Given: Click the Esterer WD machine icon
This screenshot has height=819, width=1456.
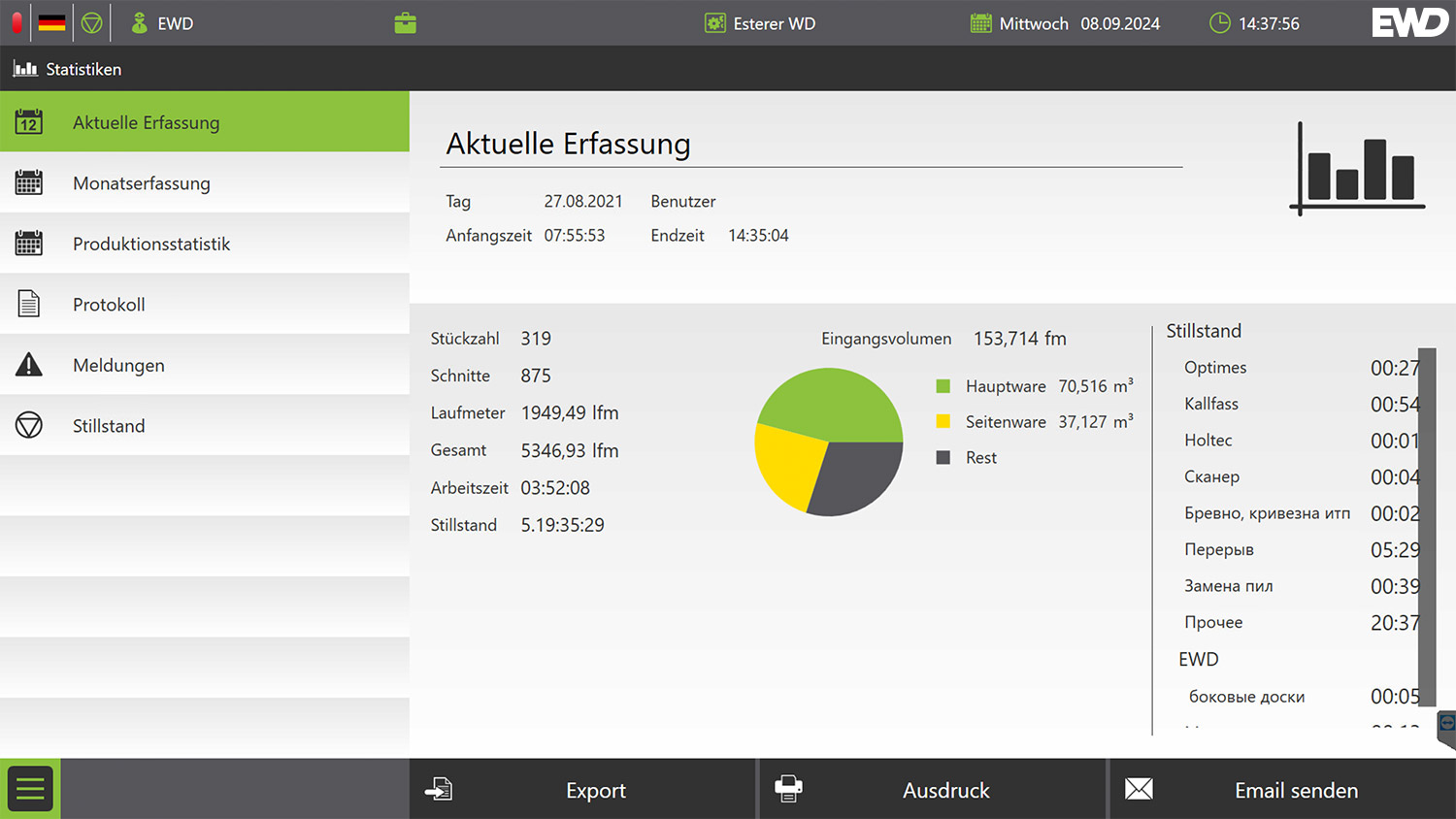Looking at the screenshot, I should coord(715,23).
